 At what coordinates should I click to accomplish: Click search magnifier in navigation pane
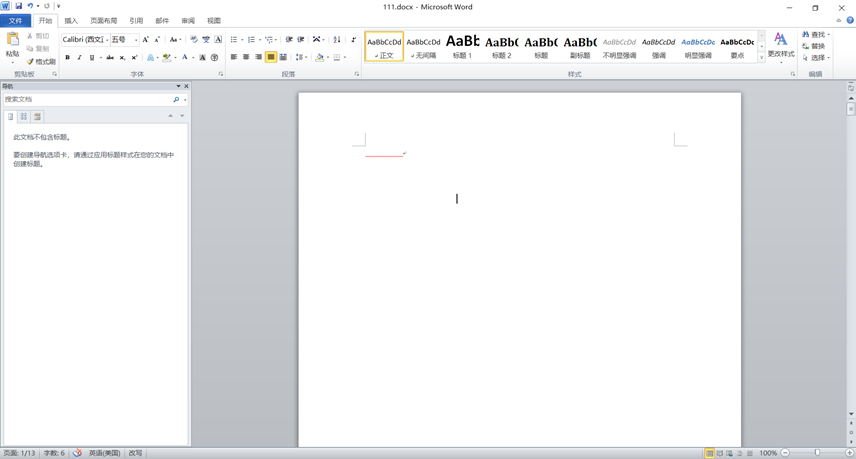pos(176,99)
